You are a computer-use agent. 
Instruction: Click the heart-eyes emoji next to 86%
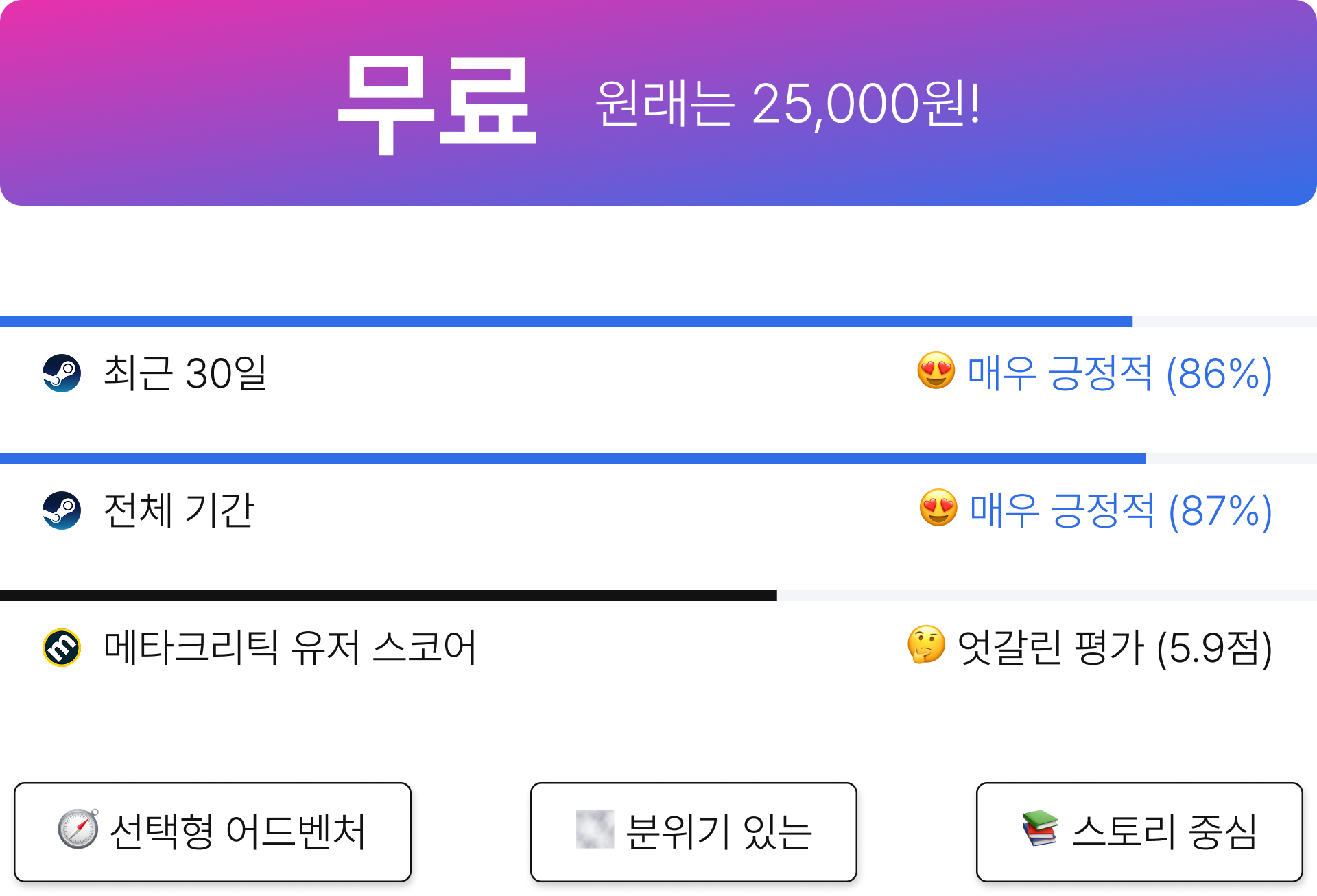click(936, 370)
